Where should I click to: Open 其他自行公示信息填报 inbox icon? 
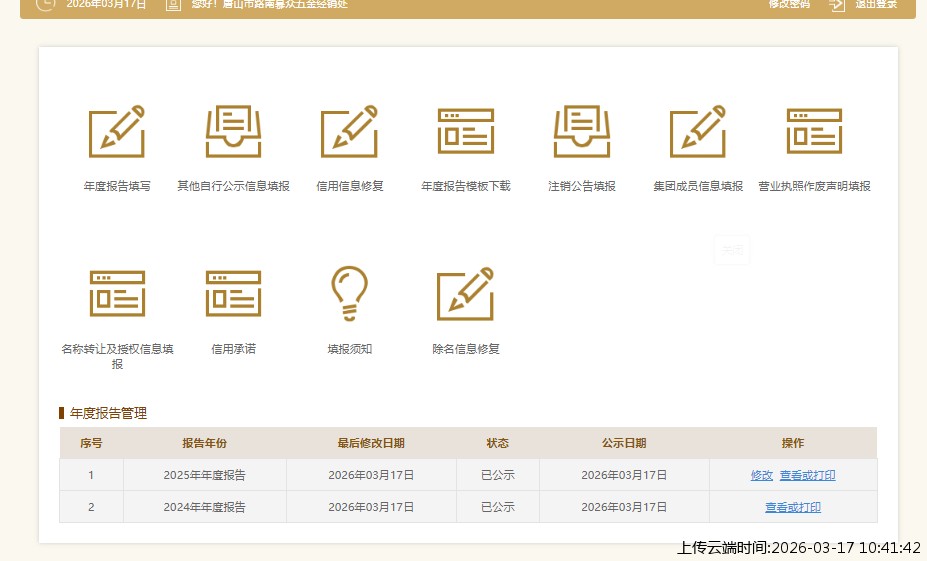[x=233, y=131]
